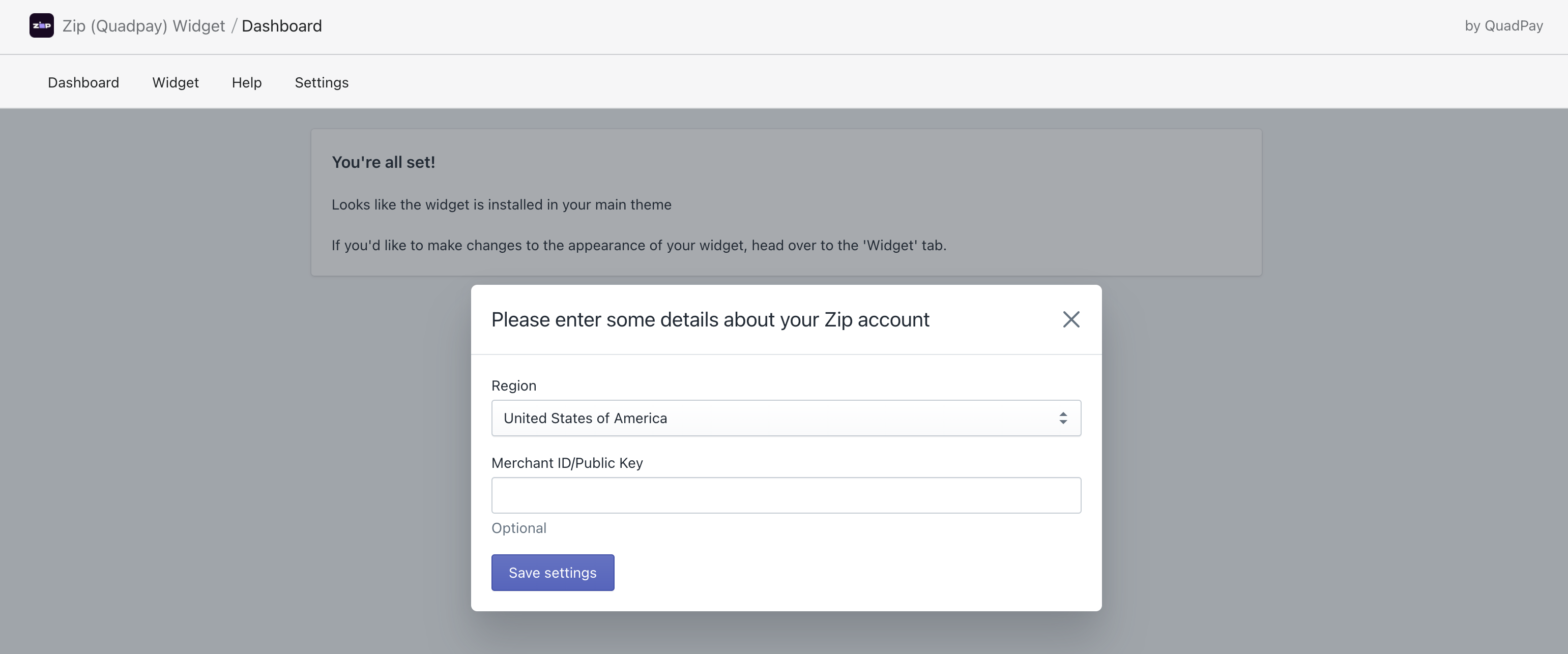Click the text mentioning the 'Widget' tab

tap(638, 245)
